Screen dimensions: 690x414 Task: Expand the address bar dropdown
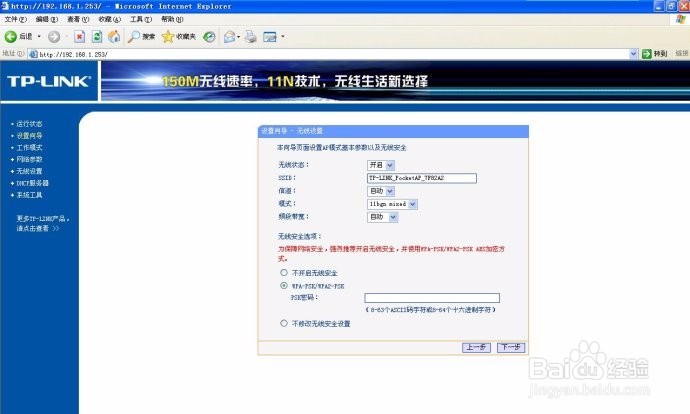[633, 54]
